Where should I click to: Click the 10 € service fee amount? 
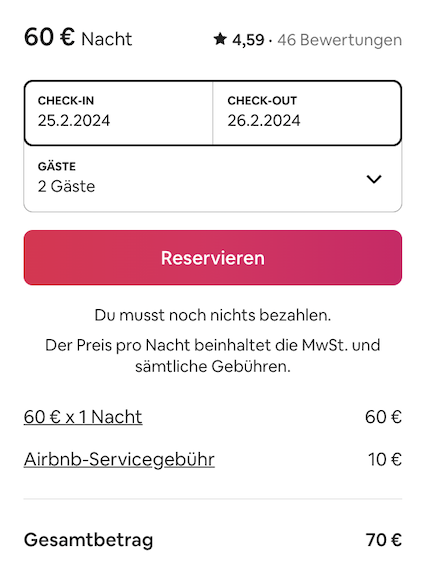coord(385,459)
